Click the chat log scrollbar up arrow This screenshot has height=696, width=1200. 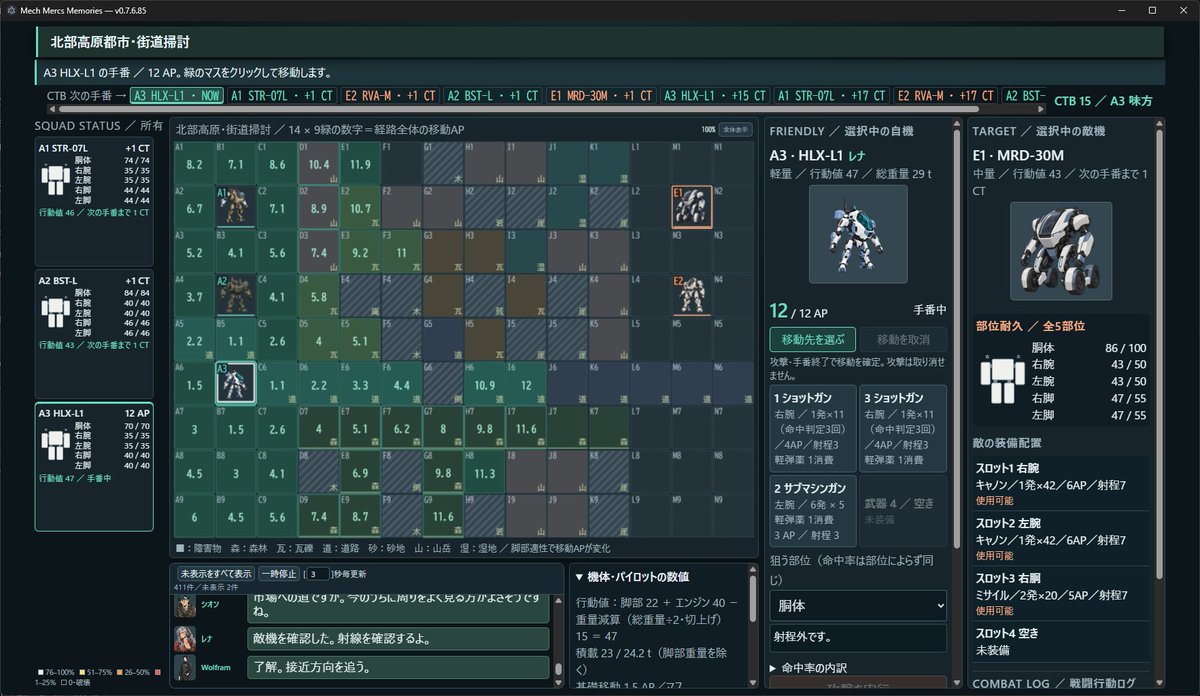click(x=559, y=600)
